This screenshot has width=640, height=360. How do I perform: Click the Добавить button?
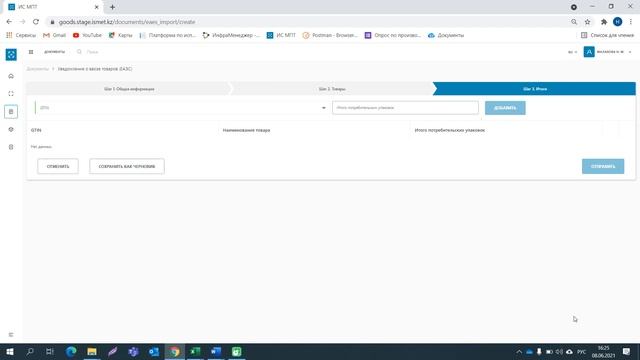pos(505,108)
